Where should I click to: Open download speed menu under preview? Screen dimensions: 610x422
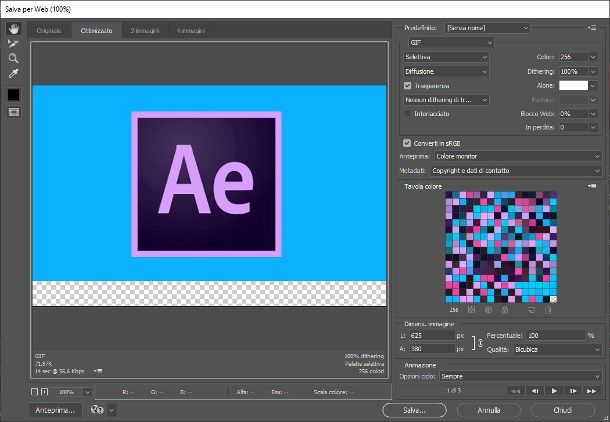point(98,371)
